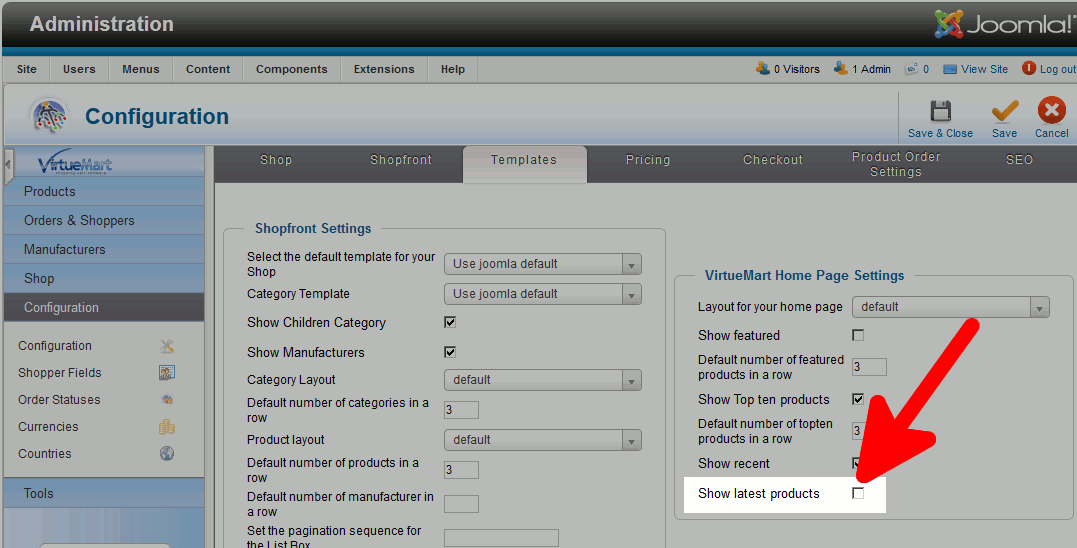Click the Joomla logo in the header
The image size is (1077, 548).
click(1003, 24)
